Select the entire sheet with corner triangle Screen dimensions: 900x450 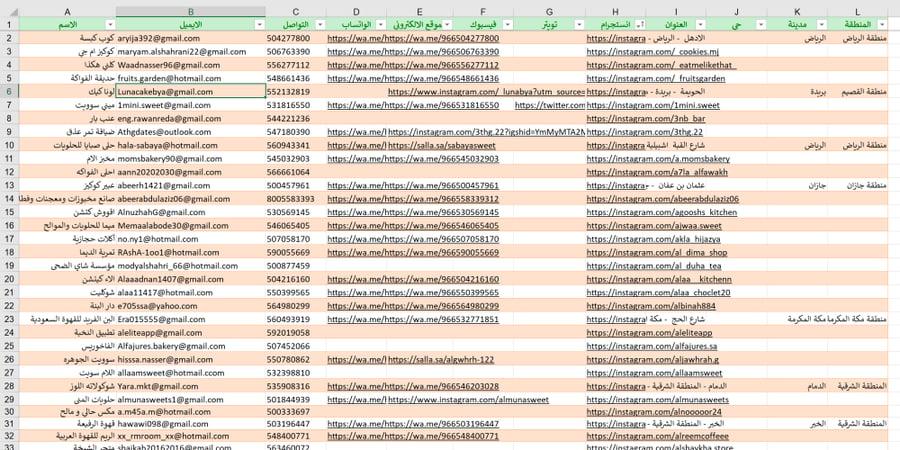(x=9, y=11)
